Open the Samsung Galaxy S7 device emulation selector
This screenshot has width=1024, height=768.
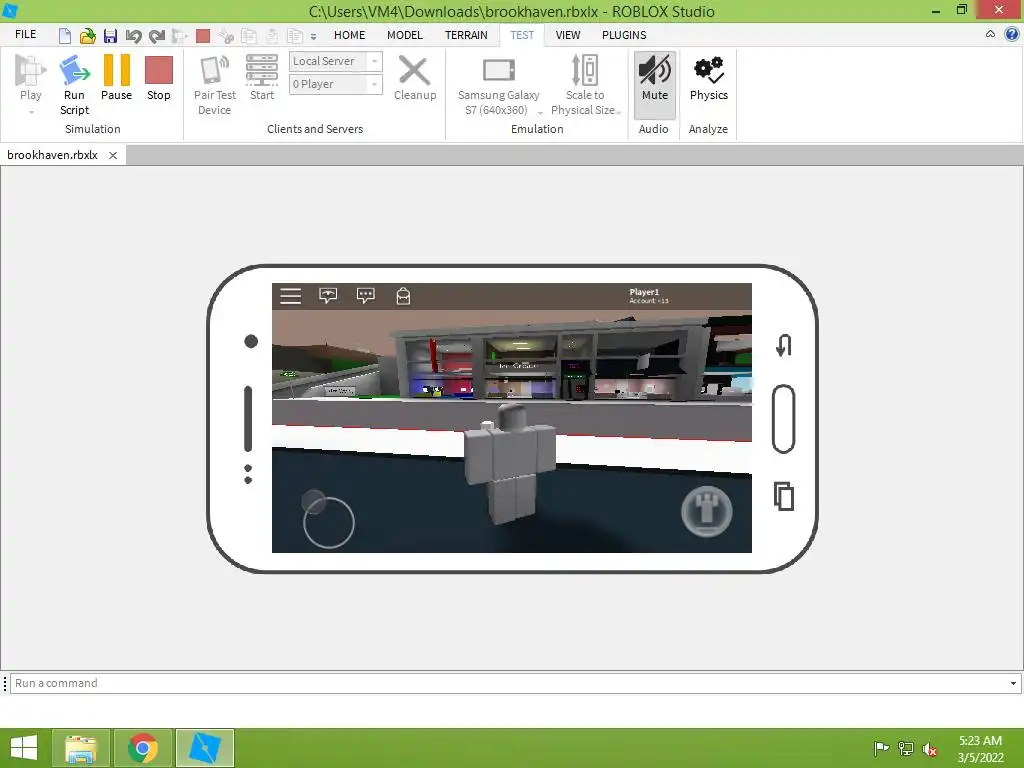point(499,85)
